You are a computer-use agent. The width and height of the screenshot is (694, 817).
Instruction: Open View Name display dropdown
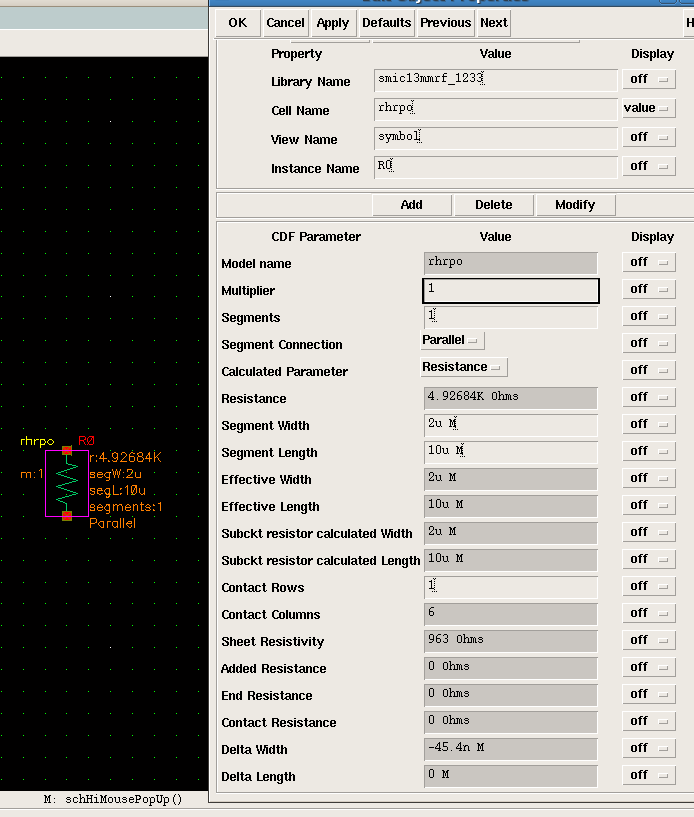(x=649, y=137)
